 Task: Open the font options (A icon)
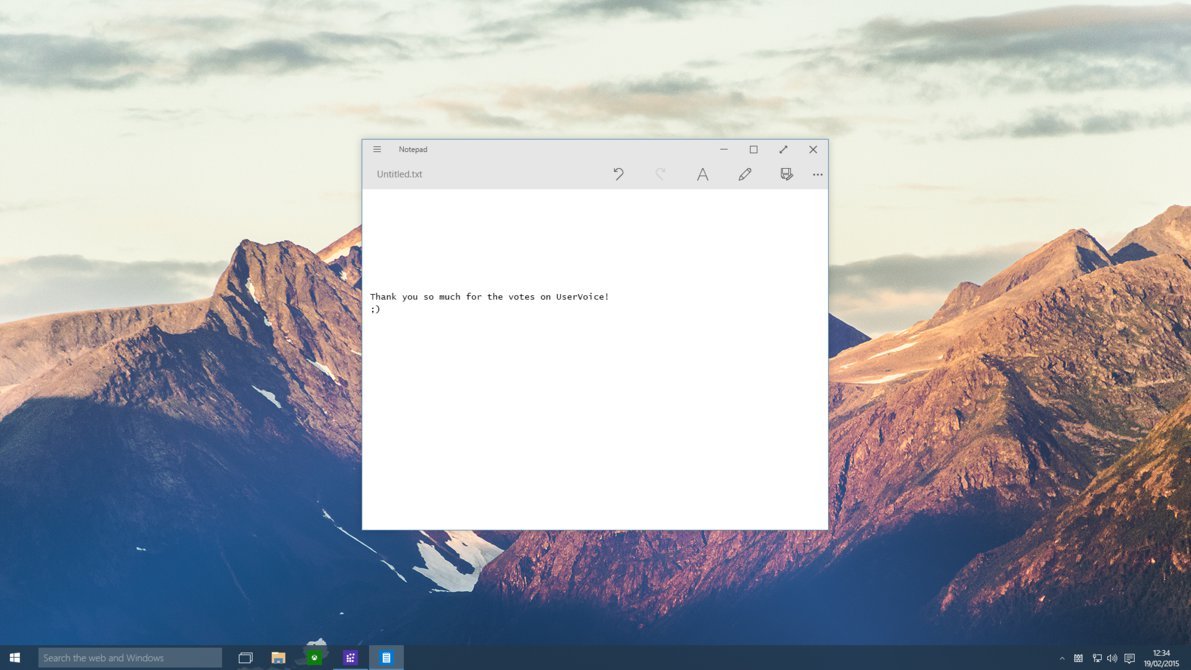point(703,174)
